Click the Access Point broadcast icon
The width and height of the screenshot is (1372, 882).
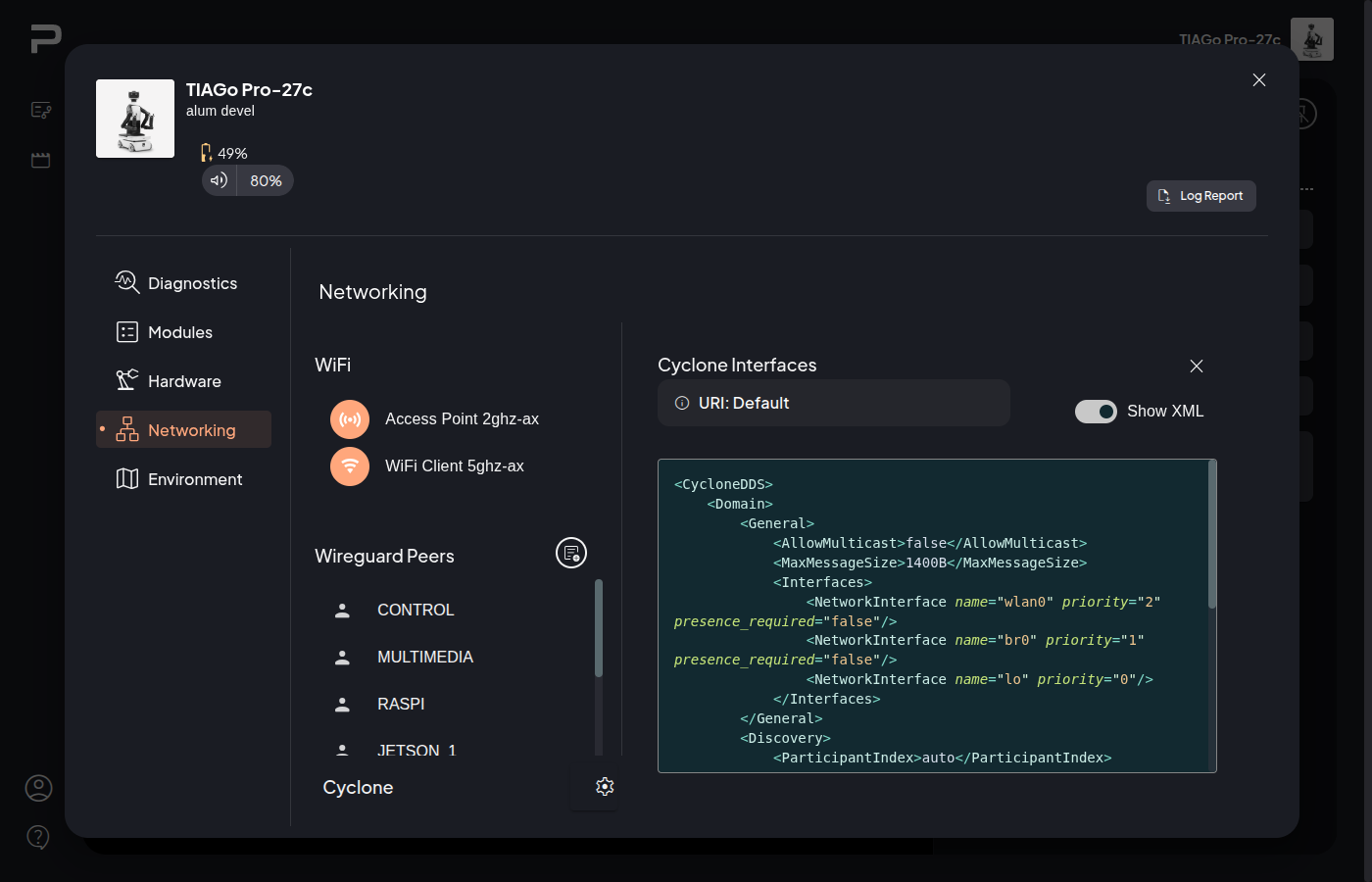click(x=350, y=419)
